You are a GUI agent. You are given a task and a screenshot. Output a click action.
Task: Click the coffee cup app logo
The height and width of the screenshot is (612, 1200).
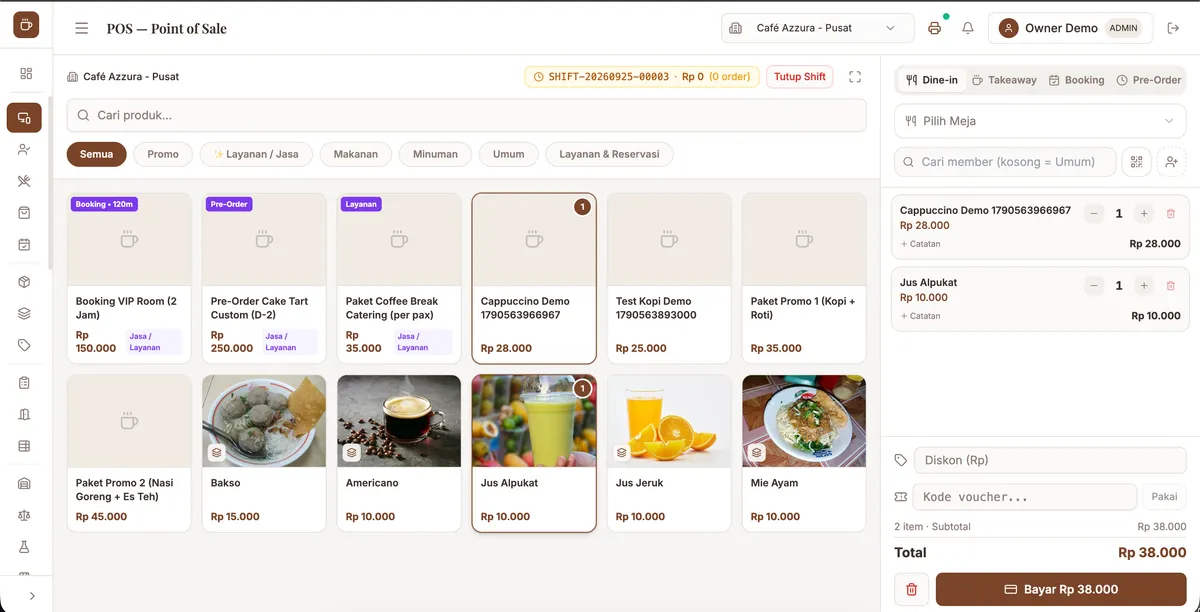coord(26,25)
